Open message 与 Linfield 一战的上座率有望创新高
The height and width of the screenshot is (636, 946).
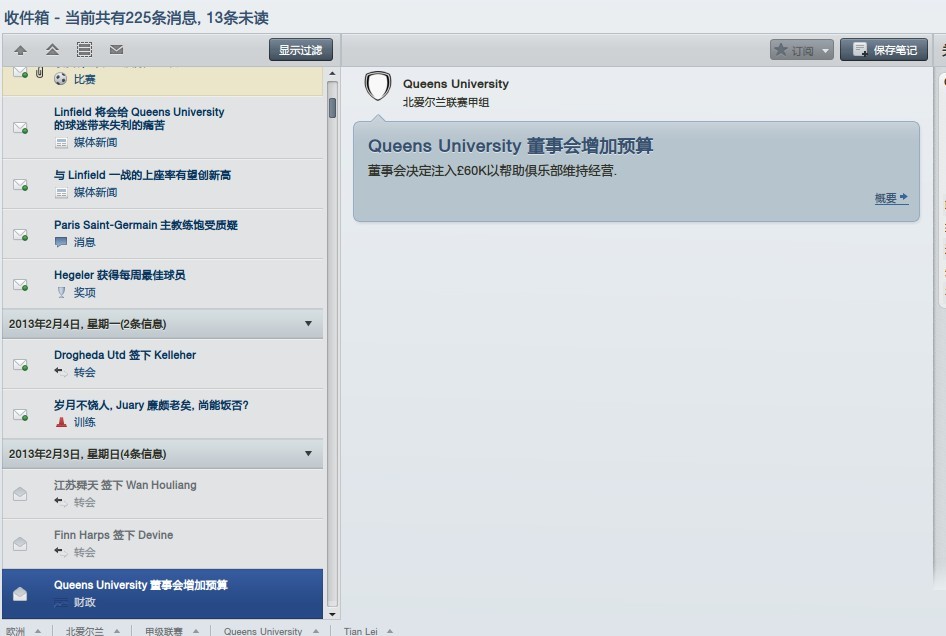point(163,184)
